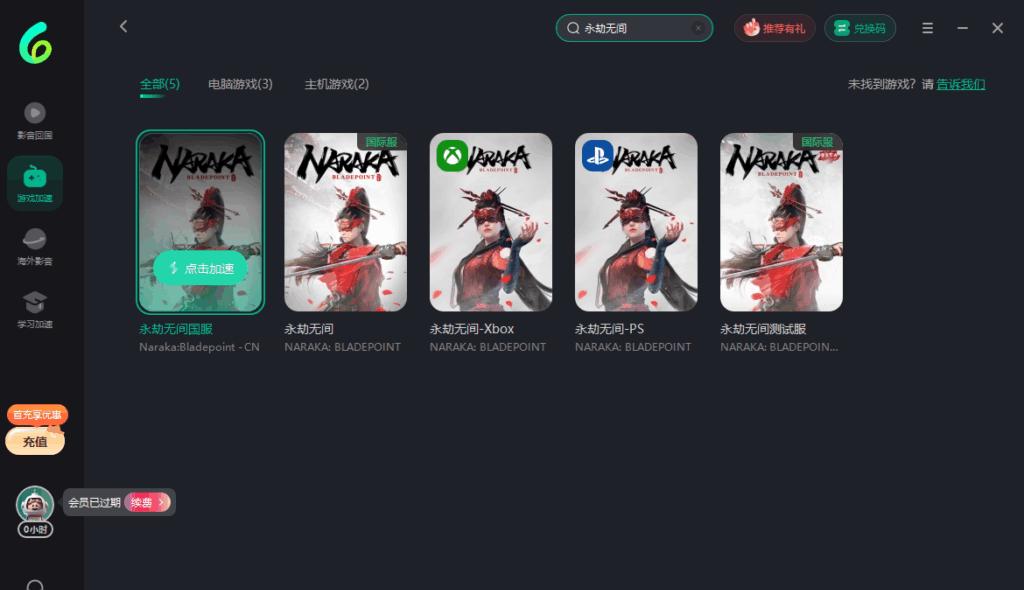The image size is (1024, 590).
Task: Click the PlayStation logo badge
Action: click(x=598, y=156)
